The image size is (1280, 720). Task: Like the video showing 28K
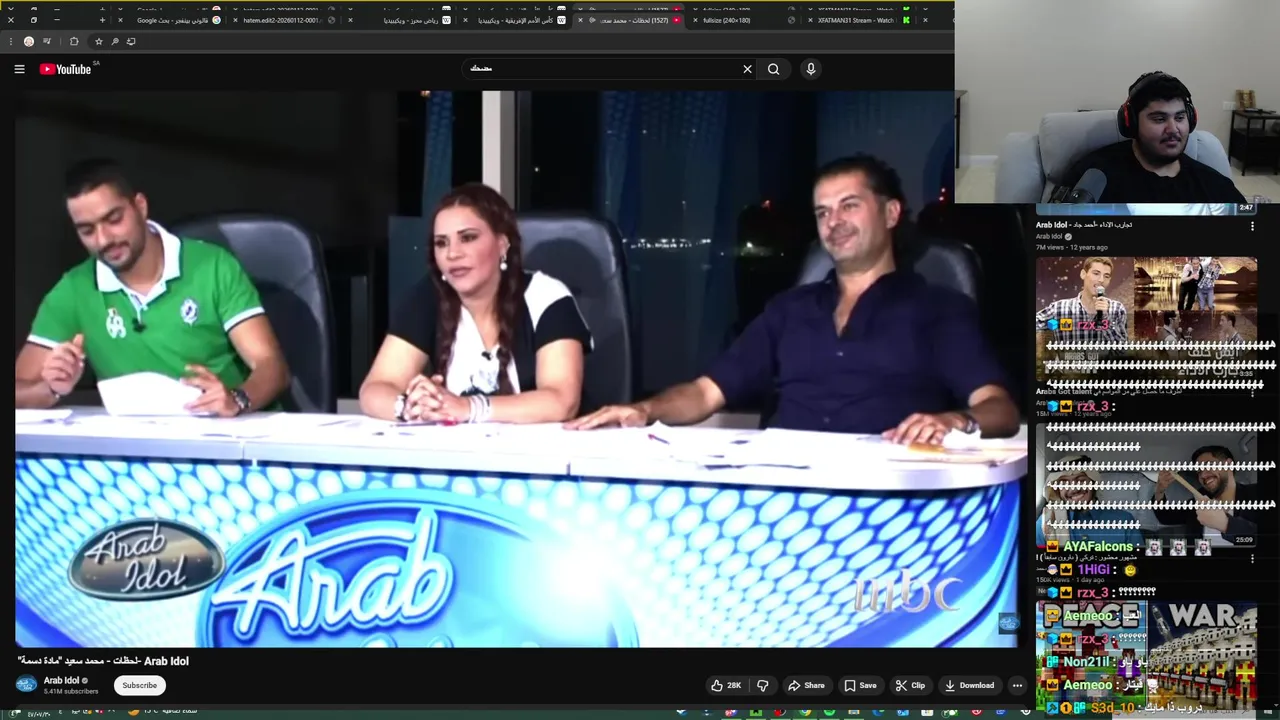click(x=726, y=685)
